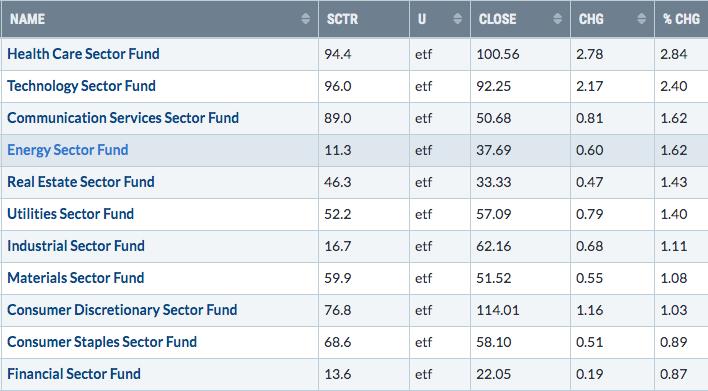
Task: Click the NAME column header text
Action: 28,19
